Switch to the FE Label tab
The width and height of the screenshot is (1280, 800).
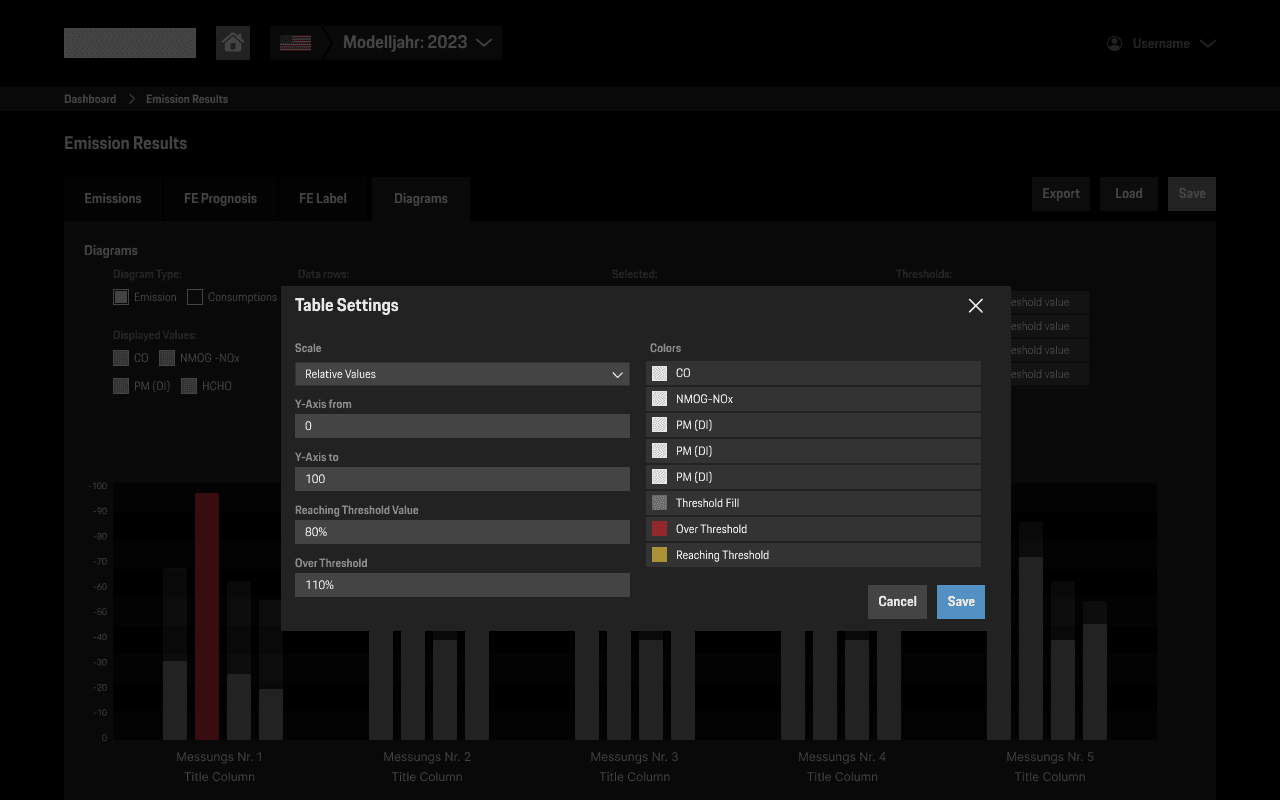click(322, 198)
